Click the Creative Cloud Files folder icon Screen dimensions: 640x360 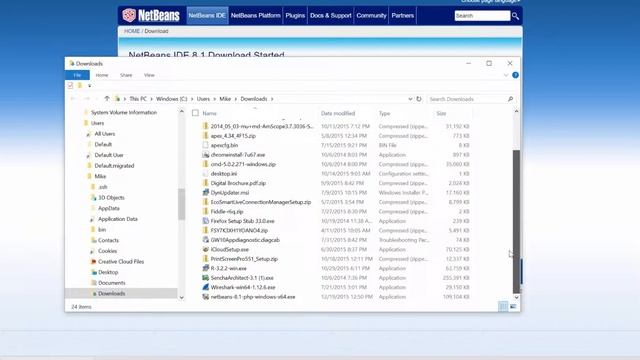click(93, 261)
